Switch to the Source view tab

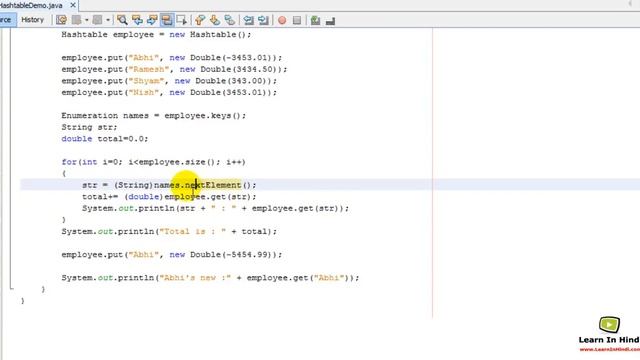pyautogui.click(x=7, y=20)
